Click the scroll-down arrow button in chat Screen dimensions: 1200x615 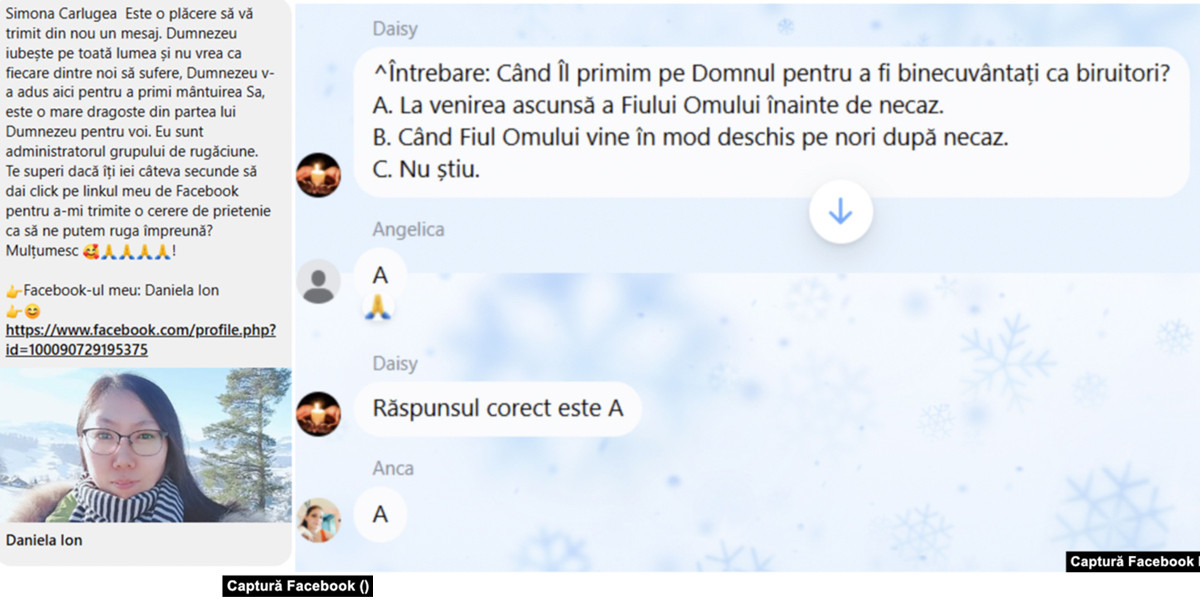(841, 212)
